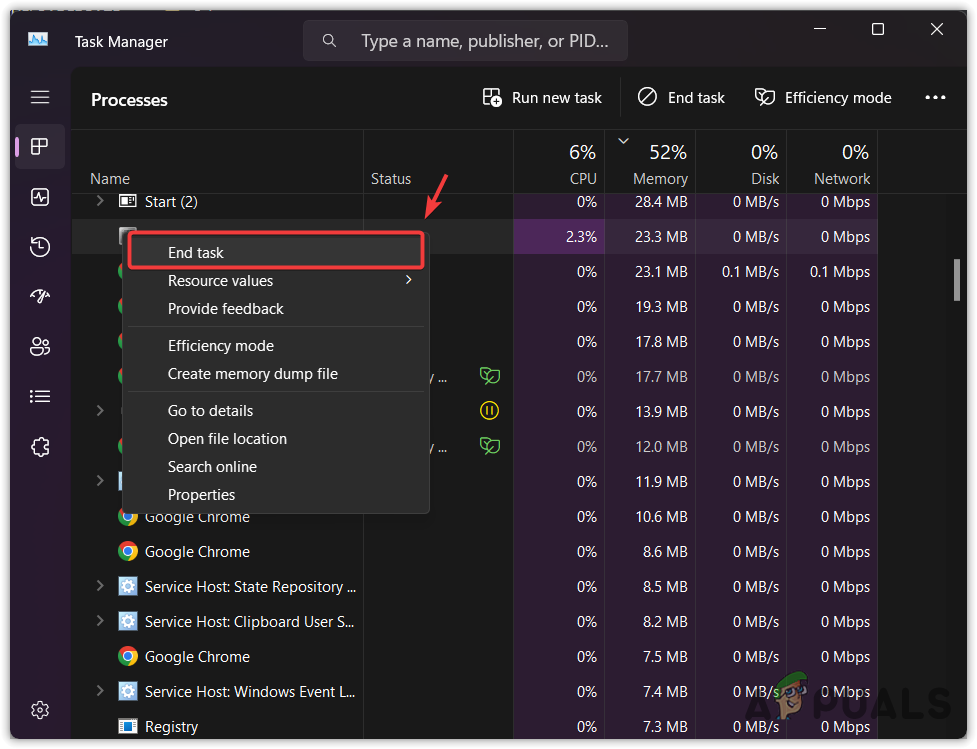The height and width of the screenshot is (749, 977).
Task: Open Task Manager settings gear
Action: pos(40,710)
